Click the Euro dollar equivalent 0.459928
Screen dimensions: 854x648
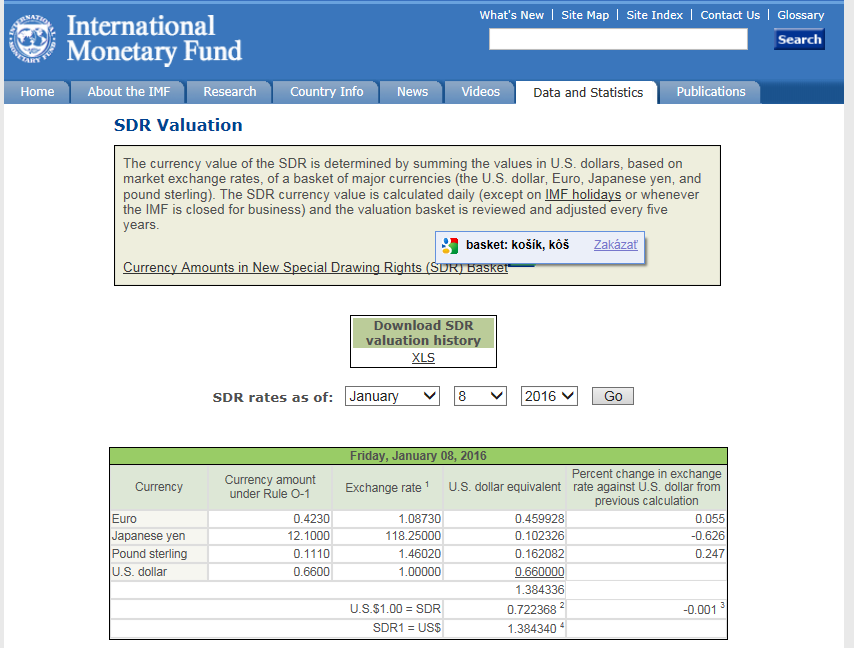tap(539, 519)
